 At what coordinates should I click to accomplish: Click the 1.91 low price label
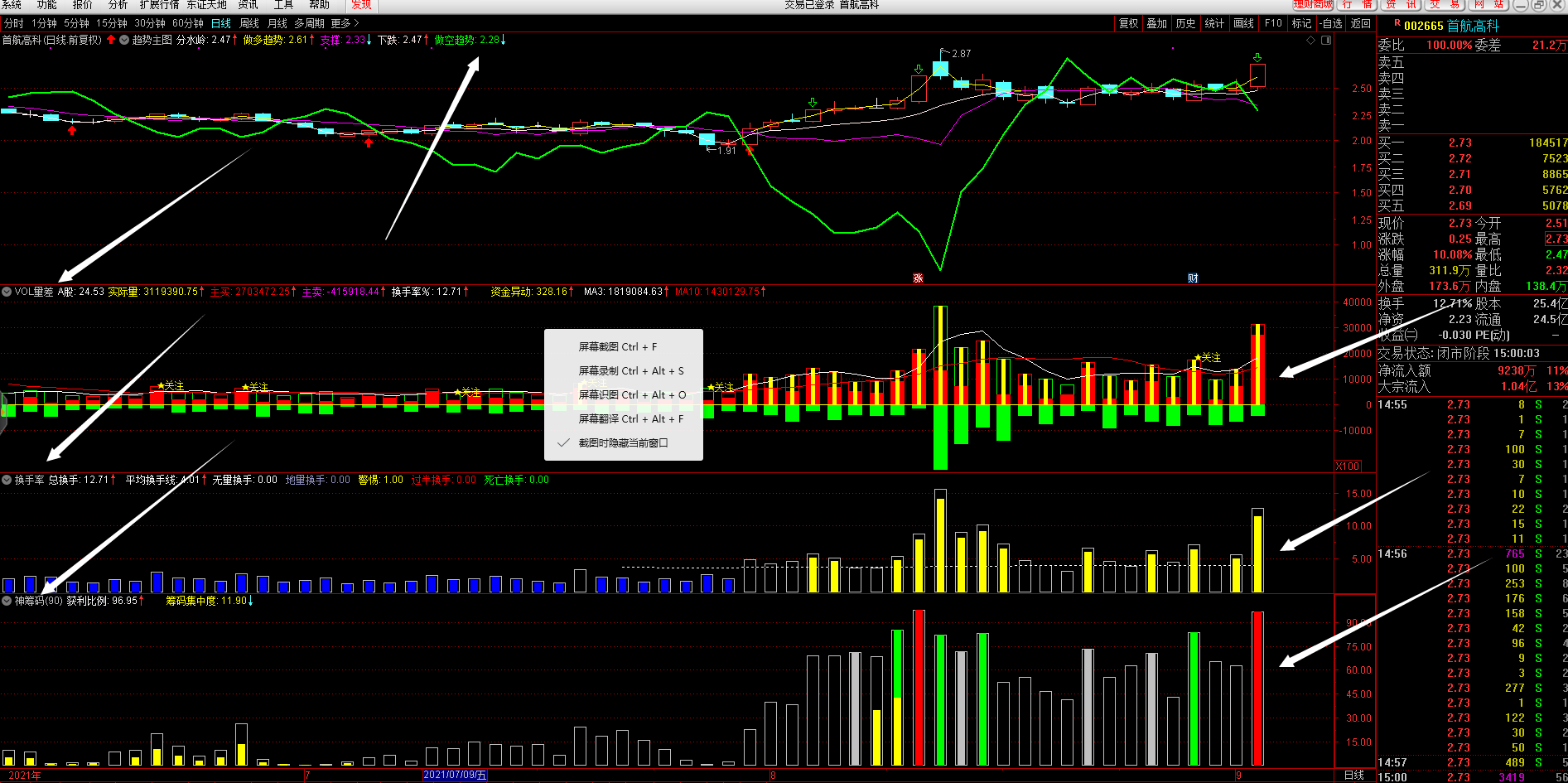pos(726,151)
